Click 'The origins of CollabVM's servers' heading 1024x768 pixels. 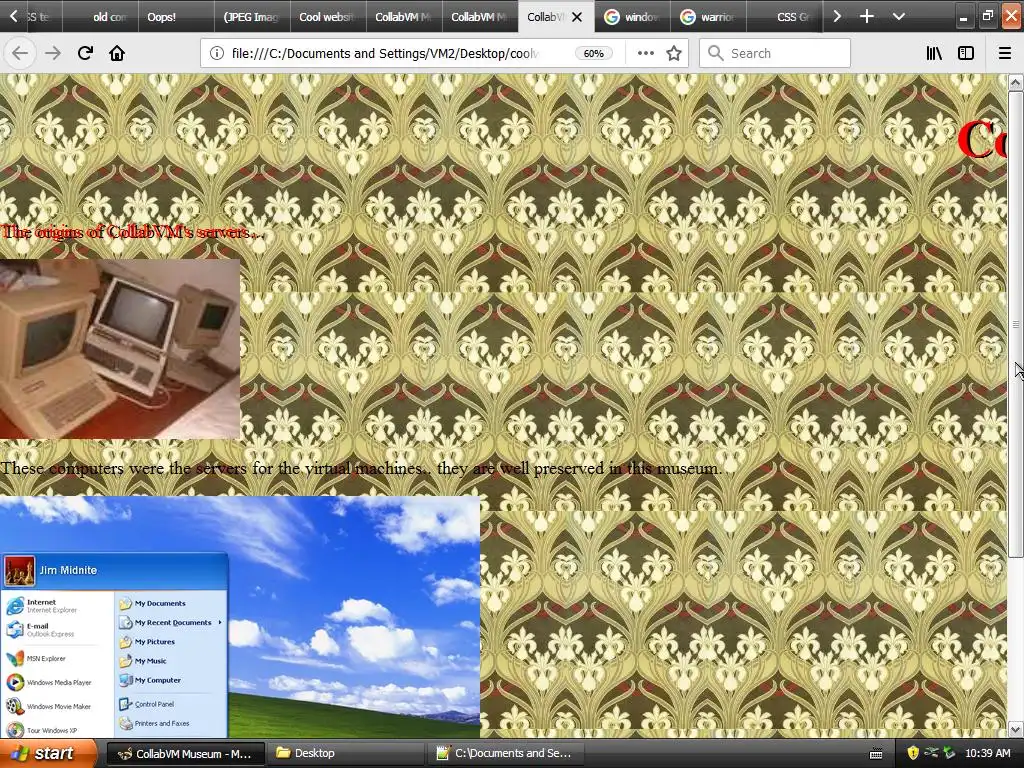[x=132, y=232]
